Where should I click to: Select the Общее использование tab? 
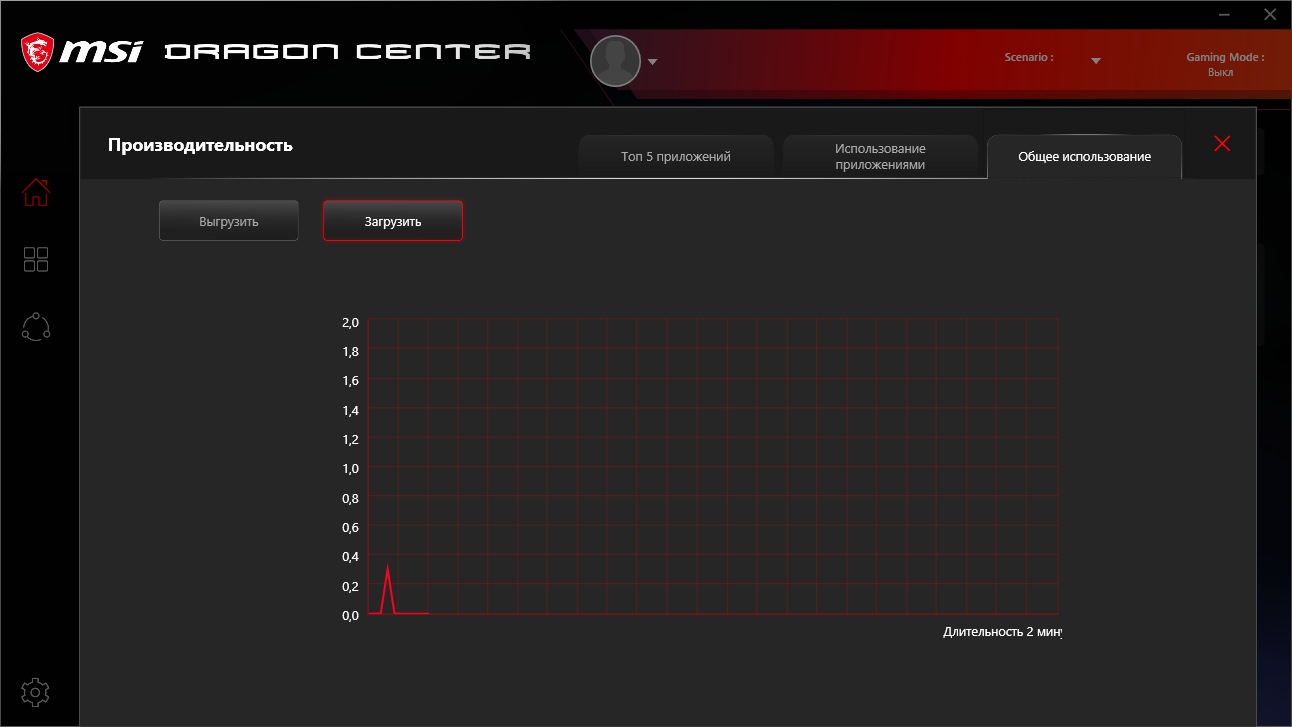coord(1084,157)
